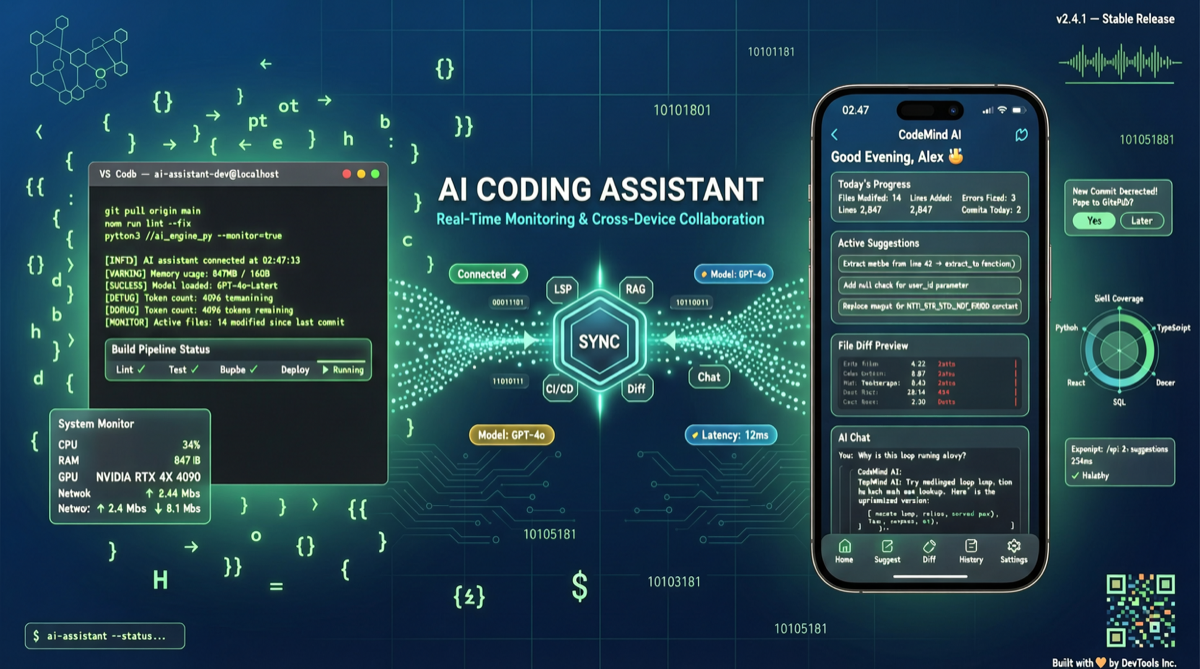This screenshot has width=1200, height=669.
Task: Open the RAG module icon
Action: coord(636,289)
